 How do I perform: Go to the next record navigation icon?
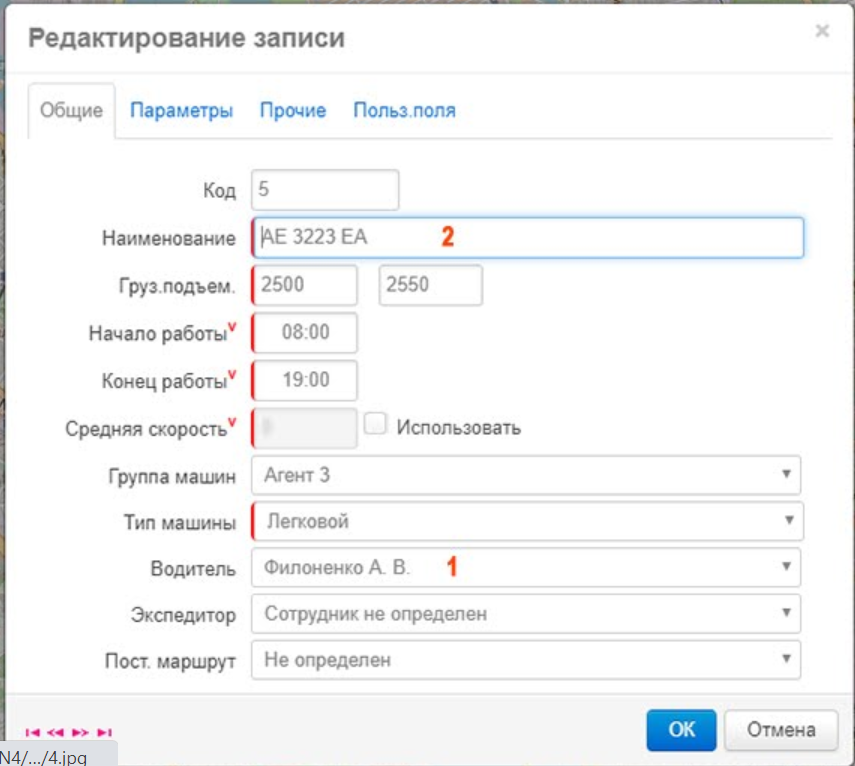coord(80,732)
